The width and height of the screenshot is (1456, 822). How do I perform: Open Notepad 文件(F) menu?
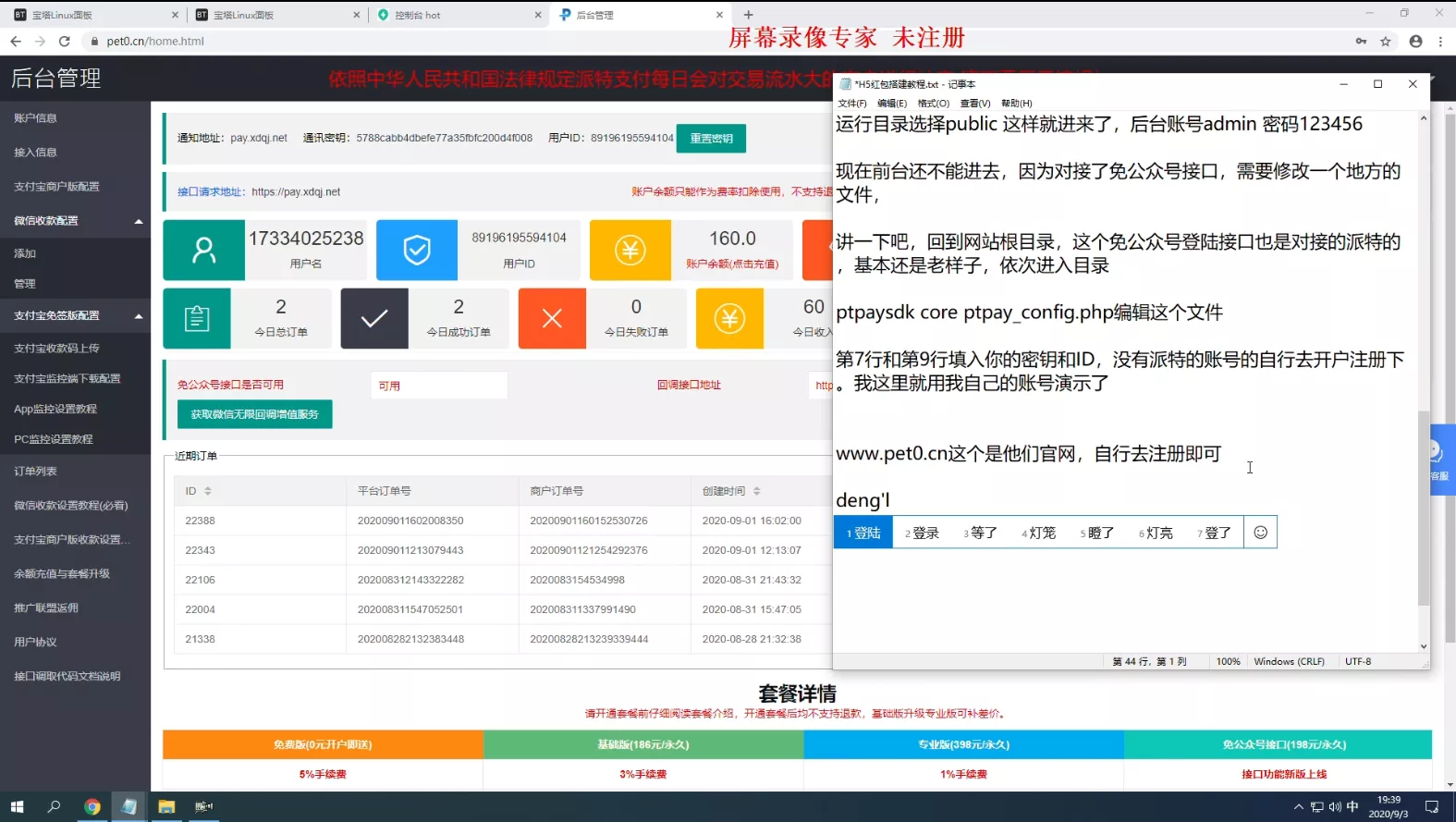coord(852,104)
